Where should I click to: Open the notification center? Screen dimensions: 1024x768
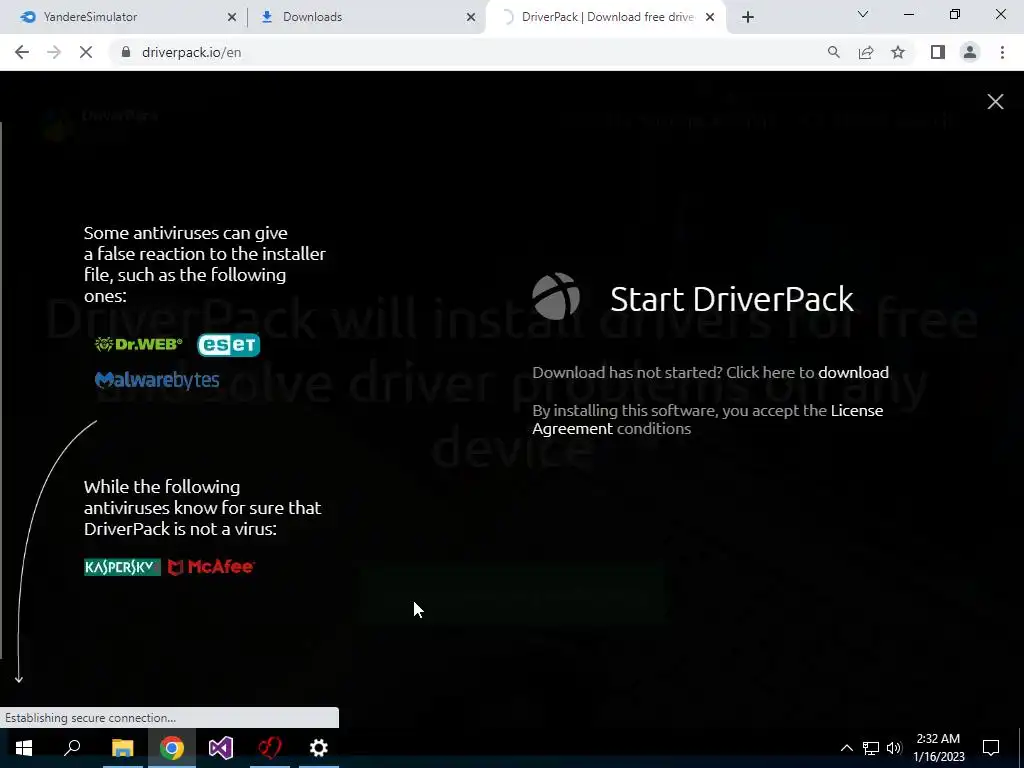[991, 748]
